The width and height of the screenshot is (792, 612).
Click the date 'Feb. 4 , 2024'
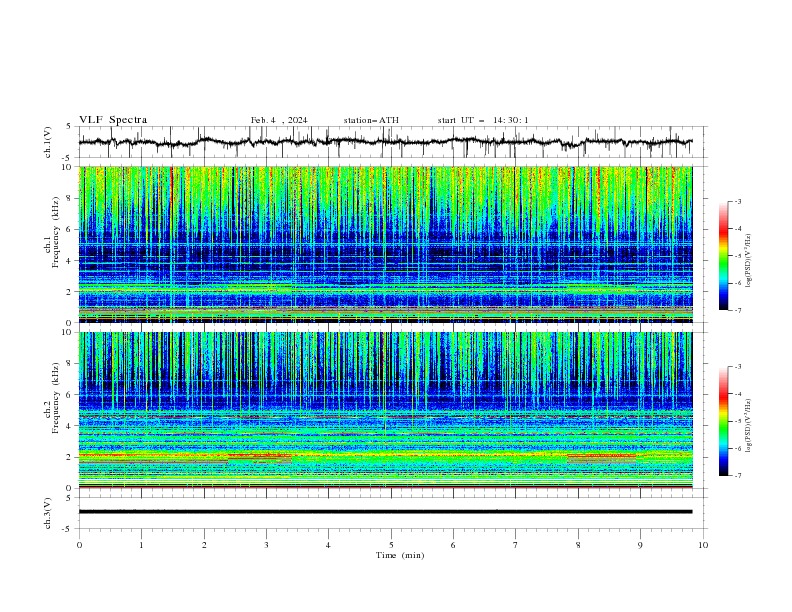(x=279, y=120)
